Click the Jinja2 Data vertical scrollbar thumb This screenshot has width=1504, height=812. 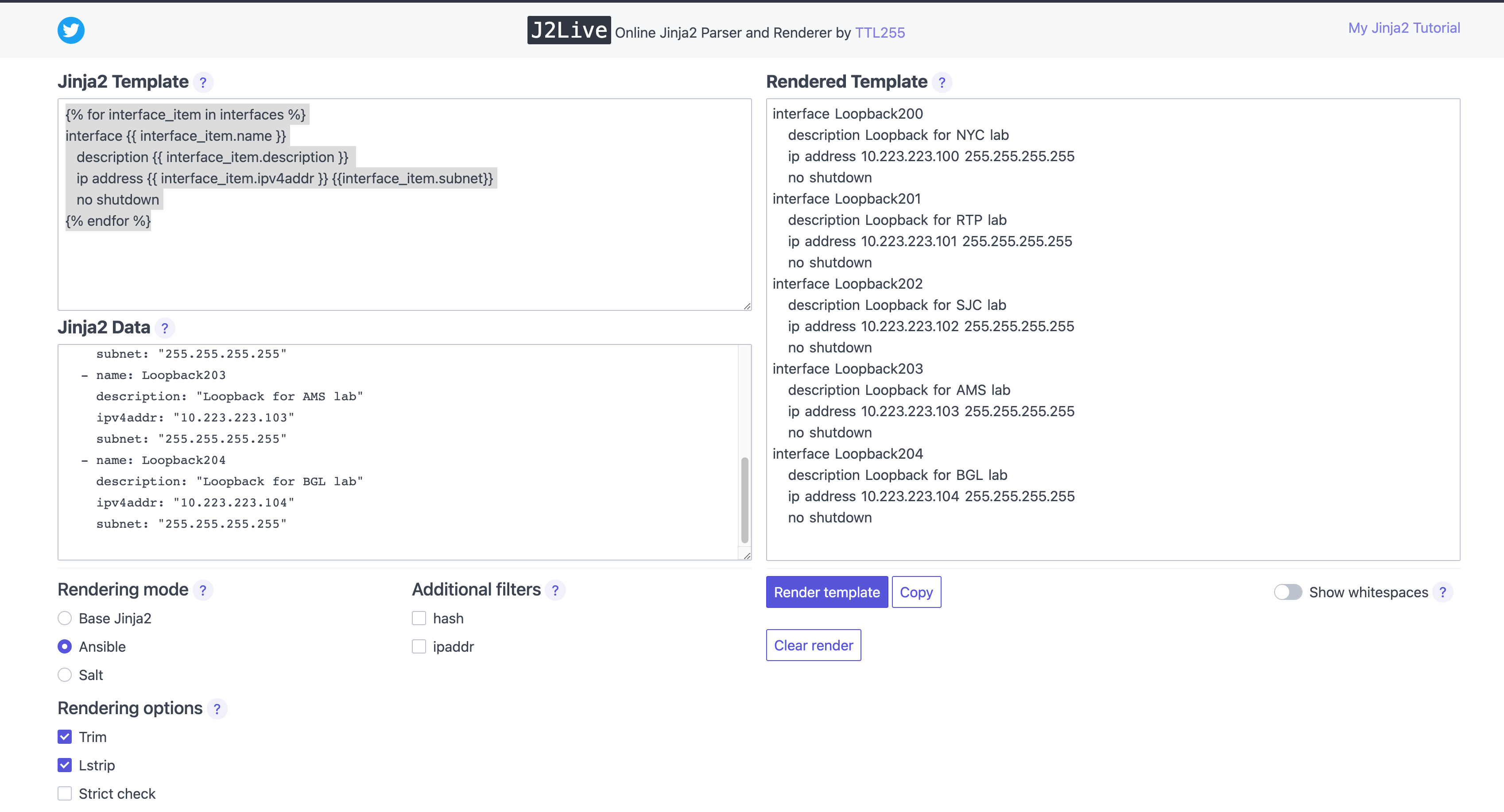[x=744, y=500]
